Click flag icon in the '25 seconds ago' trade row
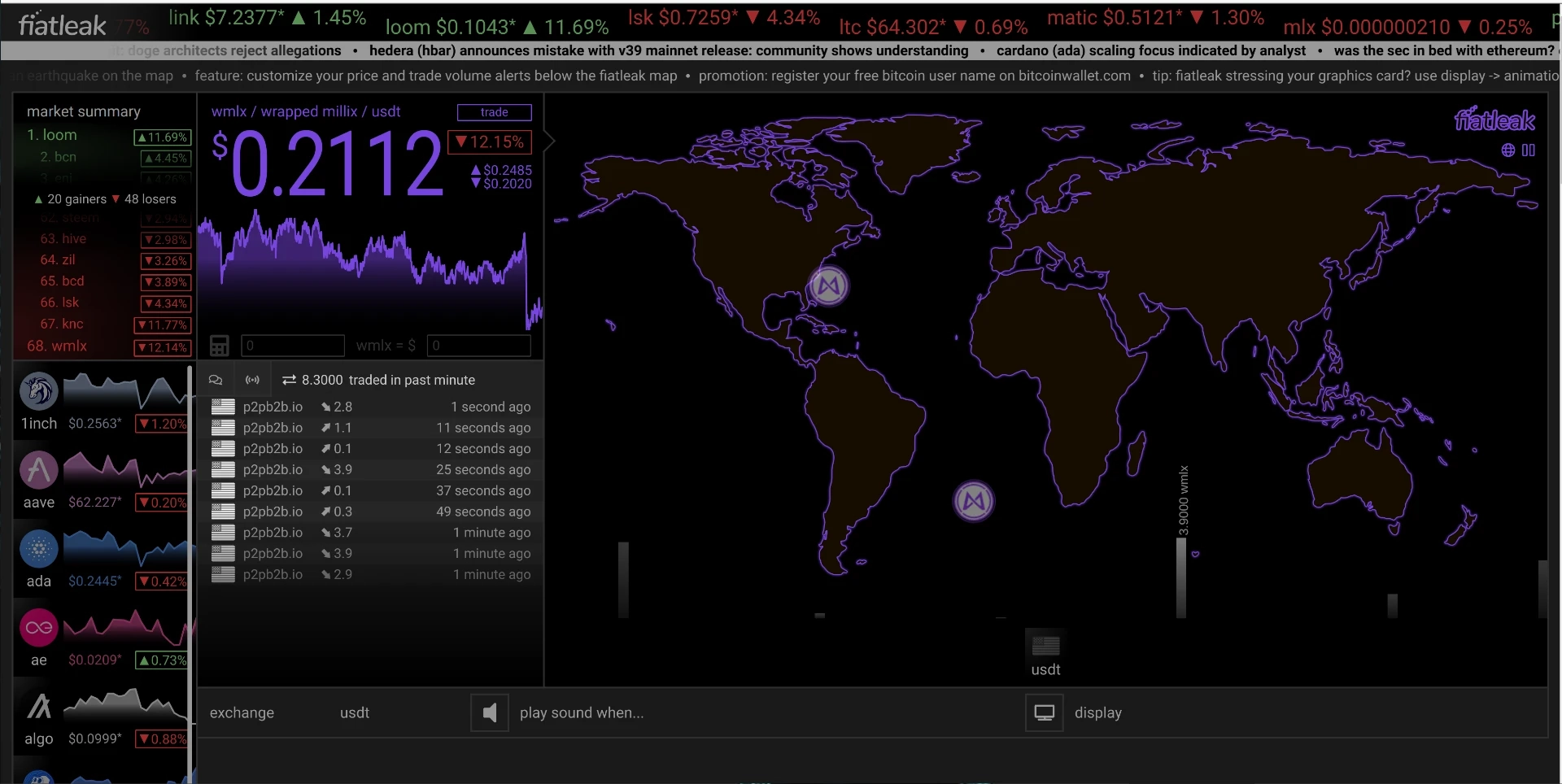 [x=223, y=469]
